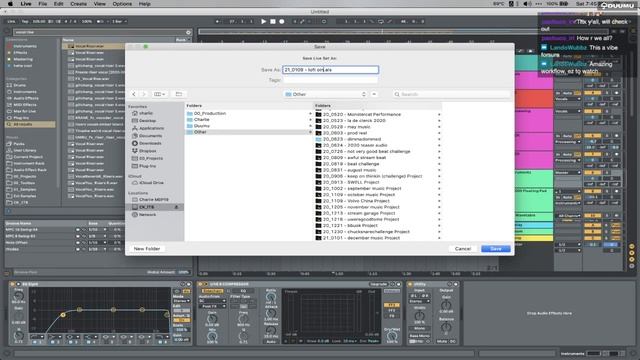Open the Live application menu

coord(26,4)
